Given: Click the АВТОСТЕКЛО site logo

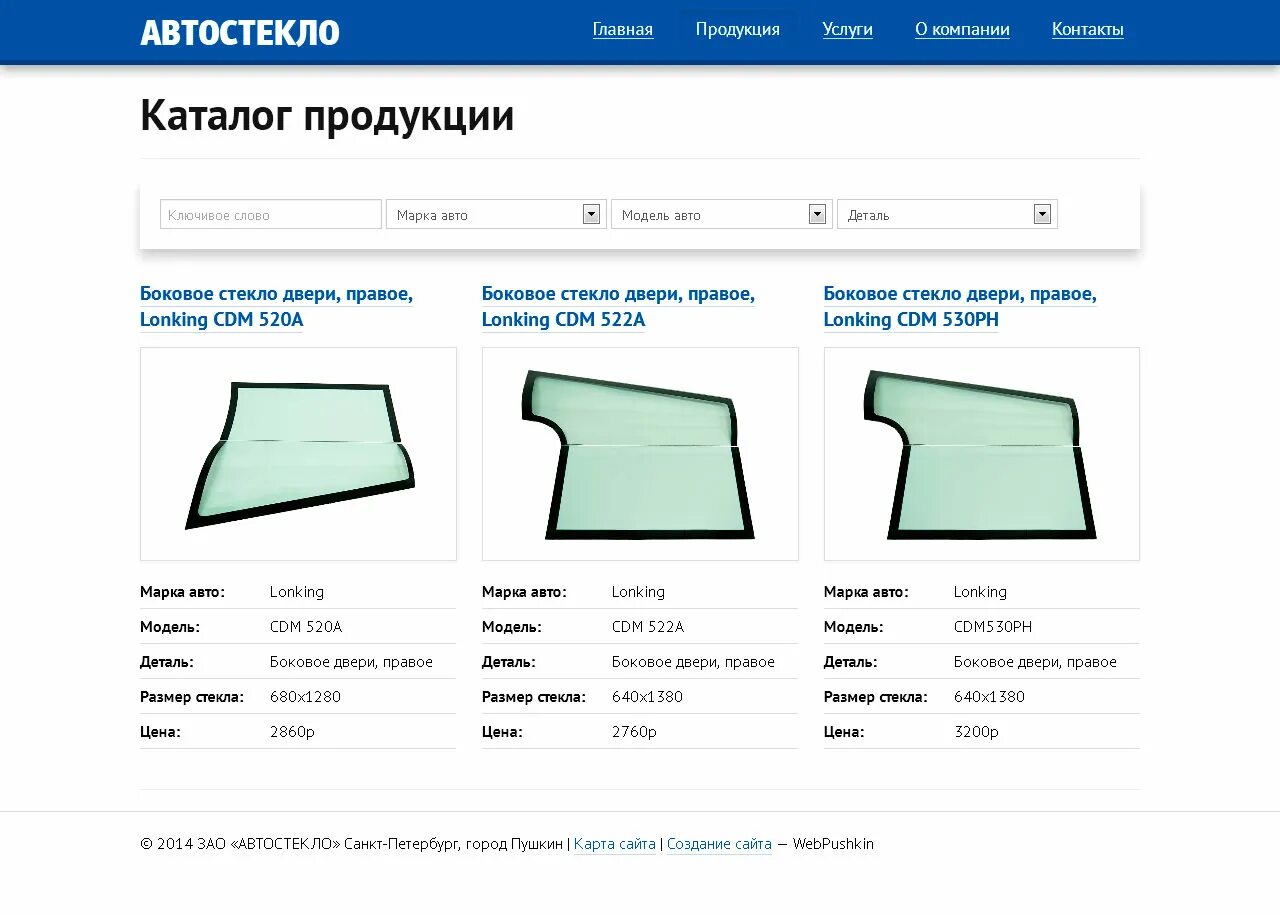Looking at the screenshot, I should 240,32.
